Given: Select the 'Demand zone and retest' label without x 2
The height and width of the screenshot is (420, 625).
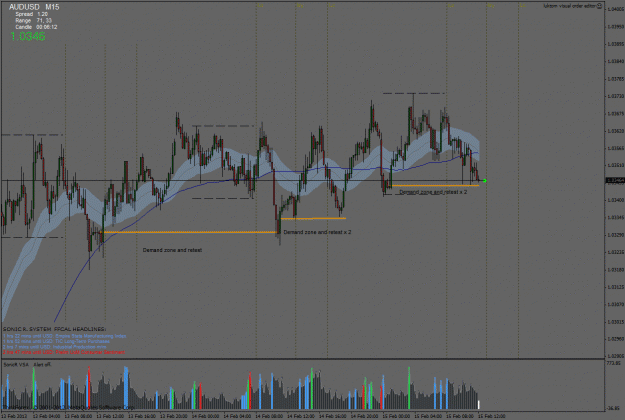Looking at the screenshot, I should (172, 250).
